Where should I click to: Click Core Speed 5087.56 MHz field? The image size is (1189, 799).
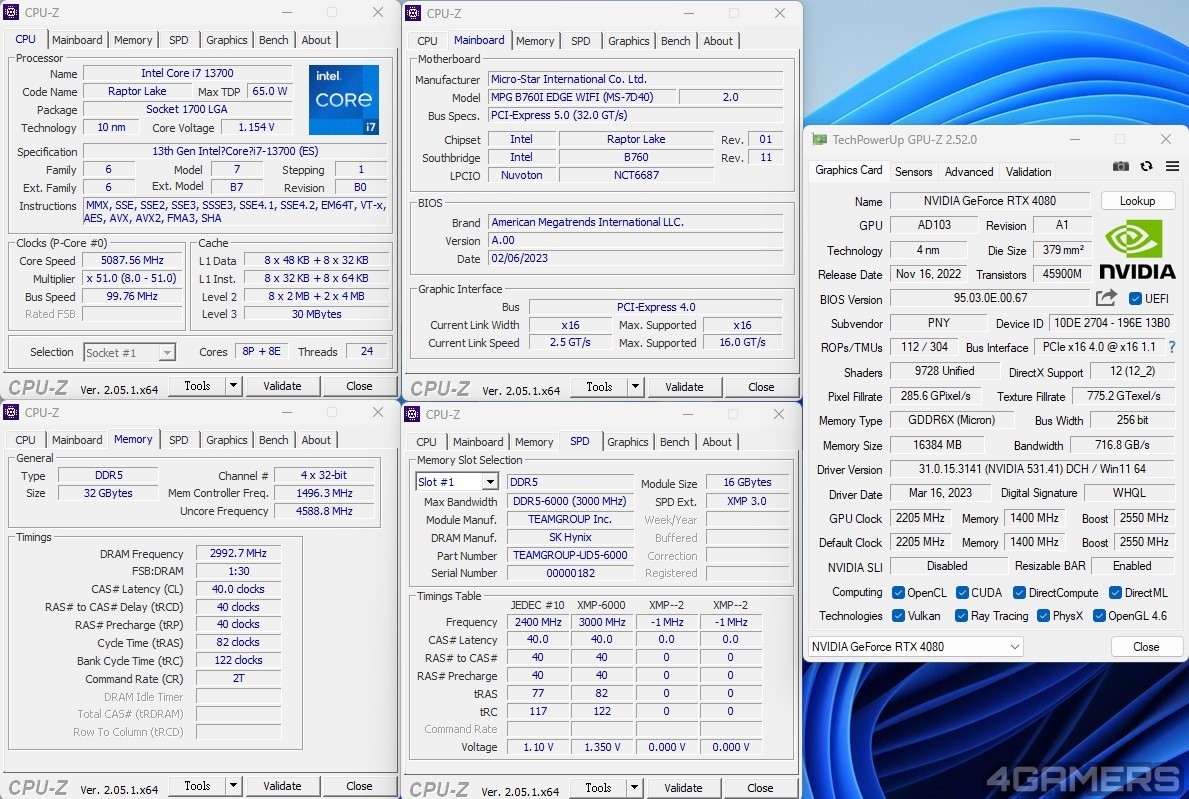click(133, 260)
